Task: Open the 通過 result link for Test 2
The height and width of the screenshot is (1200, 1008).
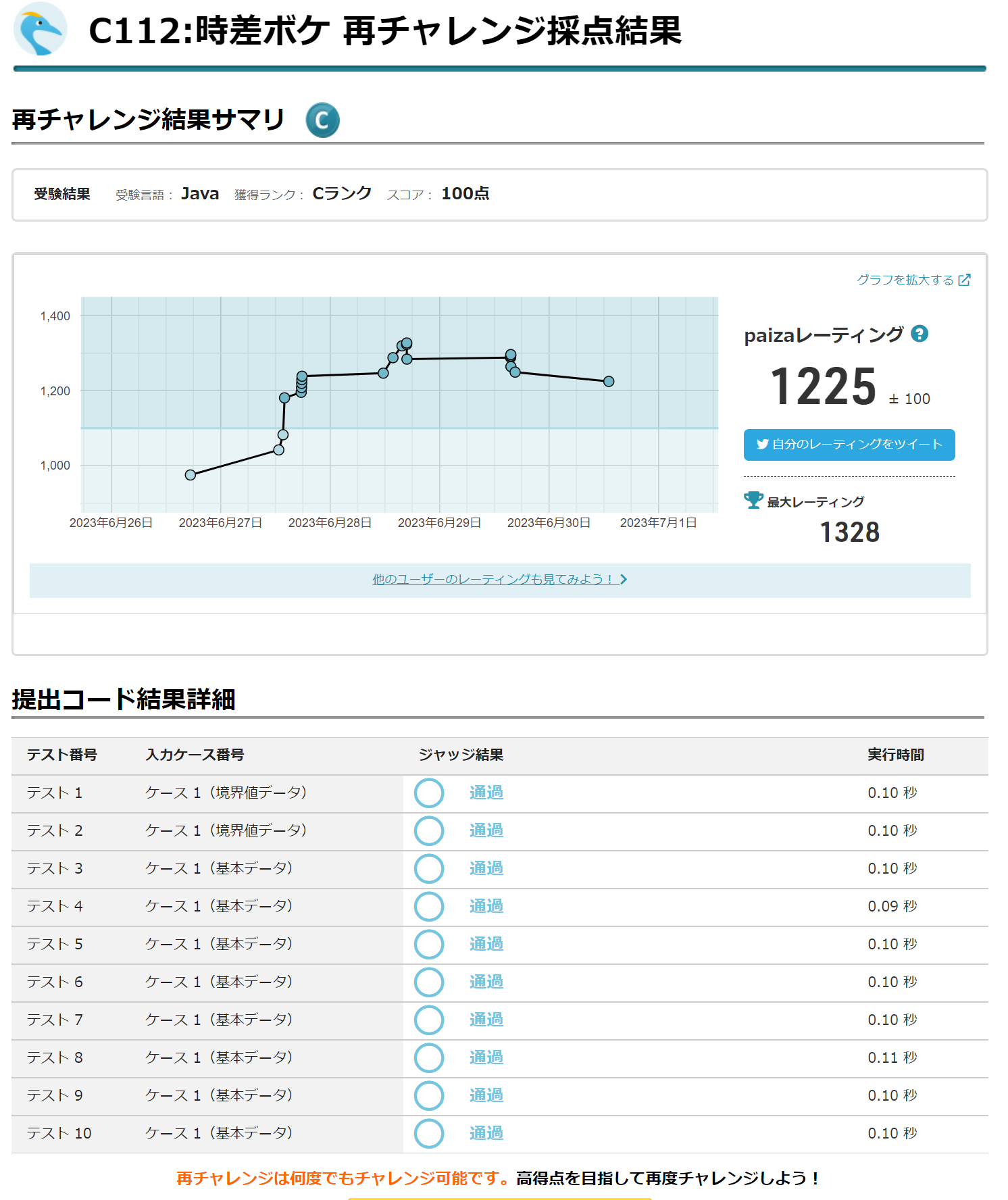Action: click(x=486, y=830)
